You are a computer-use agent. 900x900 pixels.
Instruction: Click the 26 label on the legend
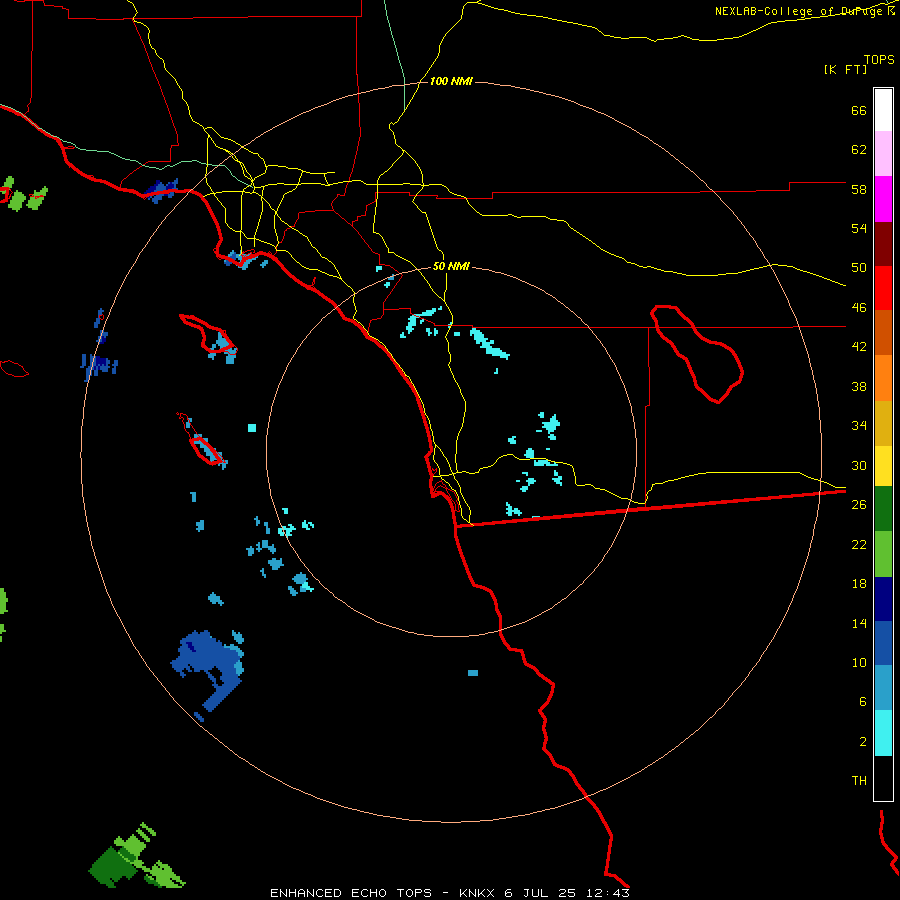tap(859, 505)
